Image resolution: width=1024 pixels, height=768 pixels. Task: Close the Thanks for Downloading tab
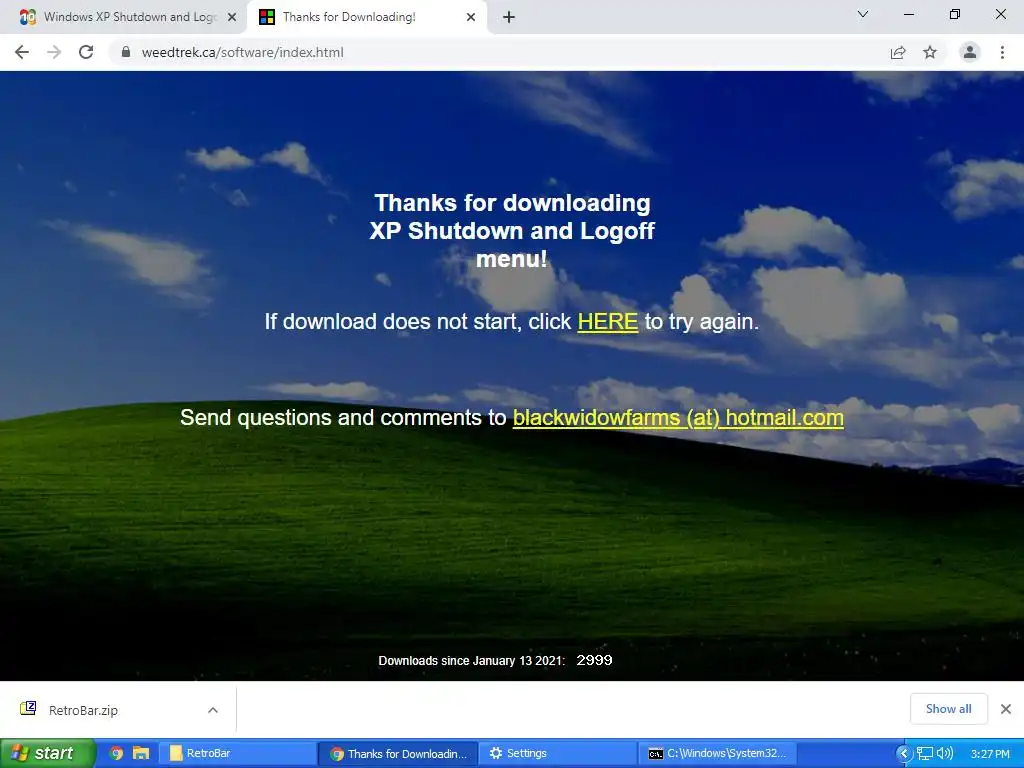point(471,17)
